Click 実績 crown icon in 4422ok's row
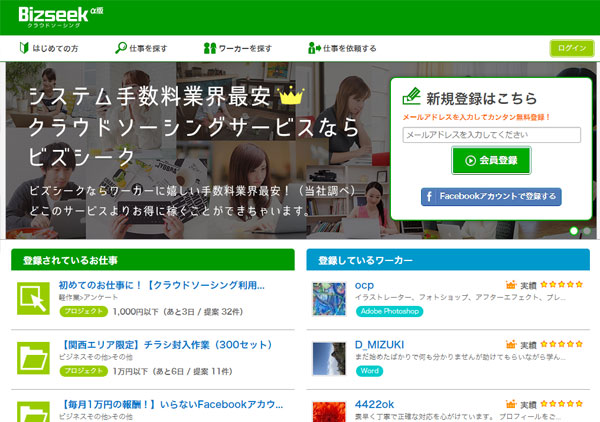Viewport: 600px width, 422px height. pos(511,404)
